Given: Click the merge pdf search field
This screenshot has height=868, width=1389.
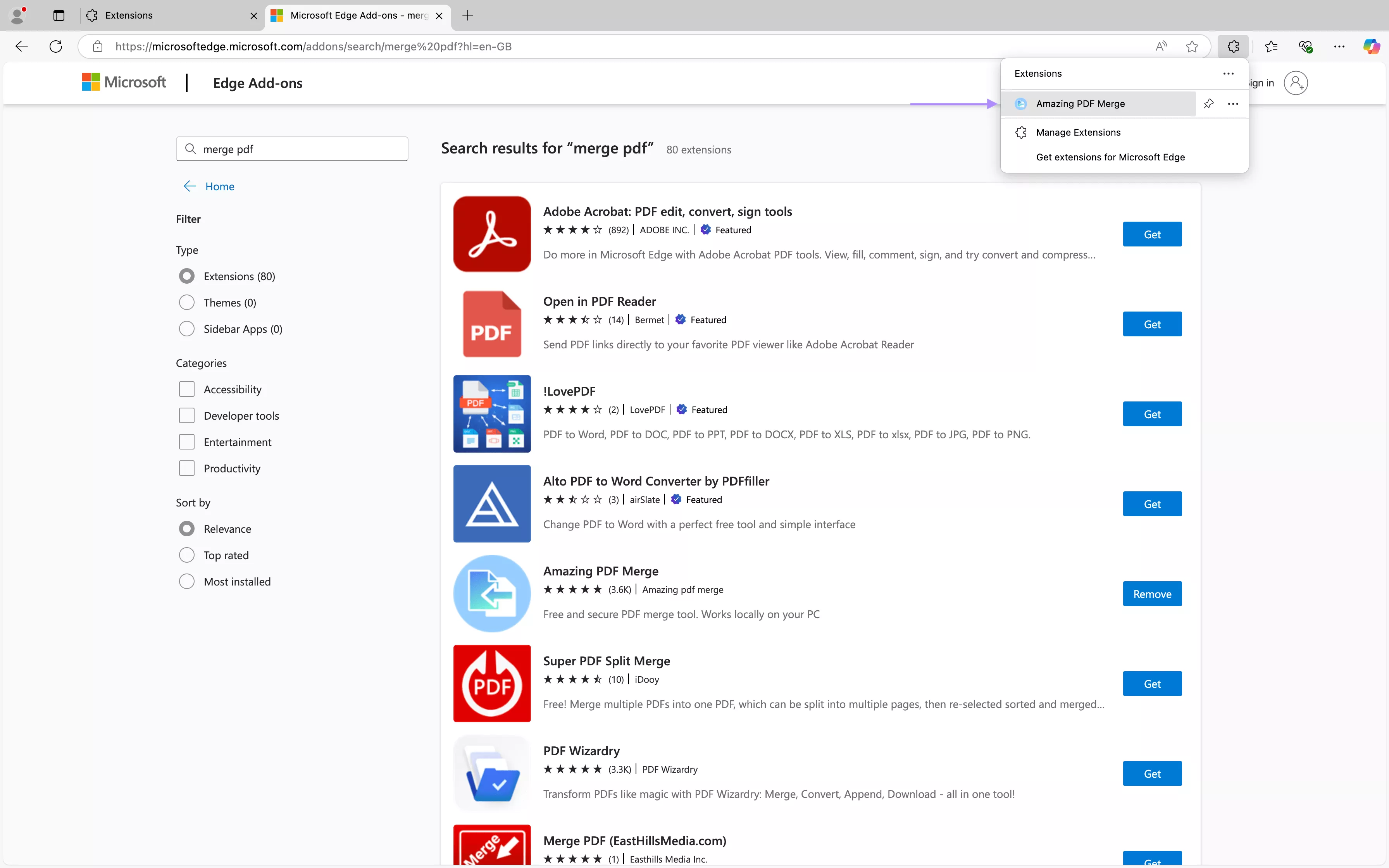Looking at the screenshot, I should tap(291, 149).
